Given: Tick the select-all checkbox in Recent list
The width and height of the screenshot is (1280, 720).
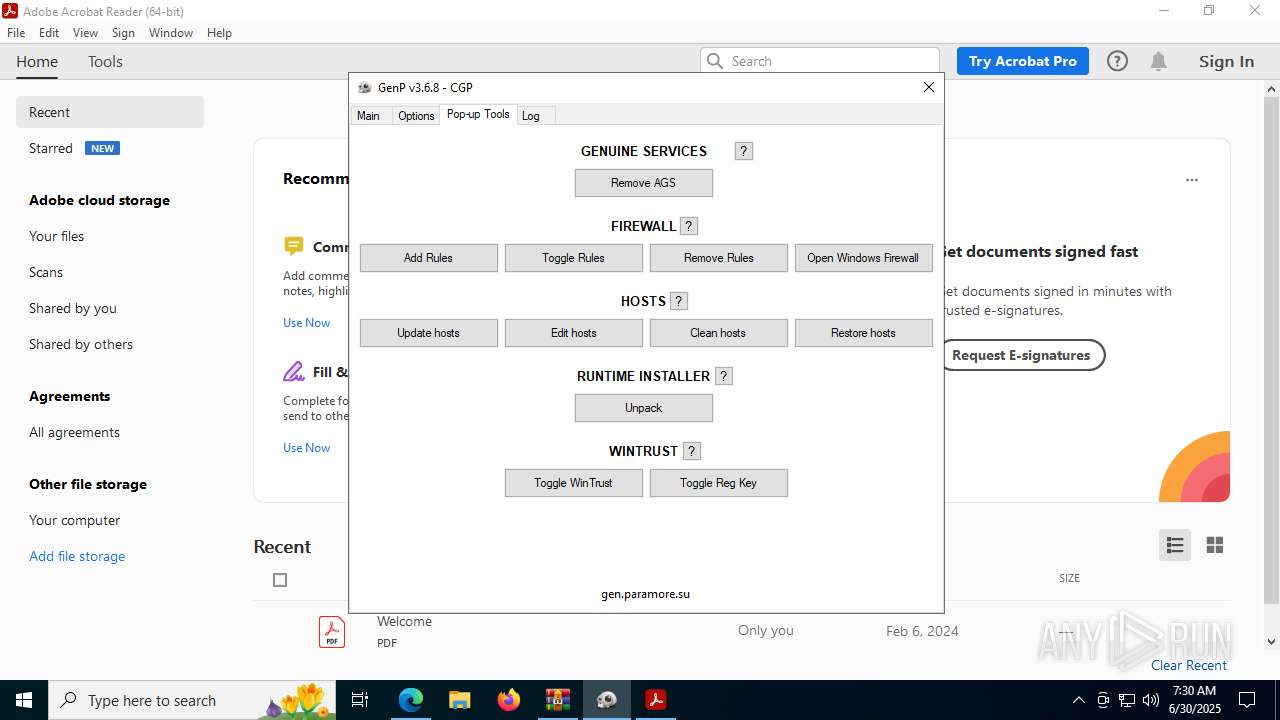Looking at the screenshot, I should coord(280,580).
